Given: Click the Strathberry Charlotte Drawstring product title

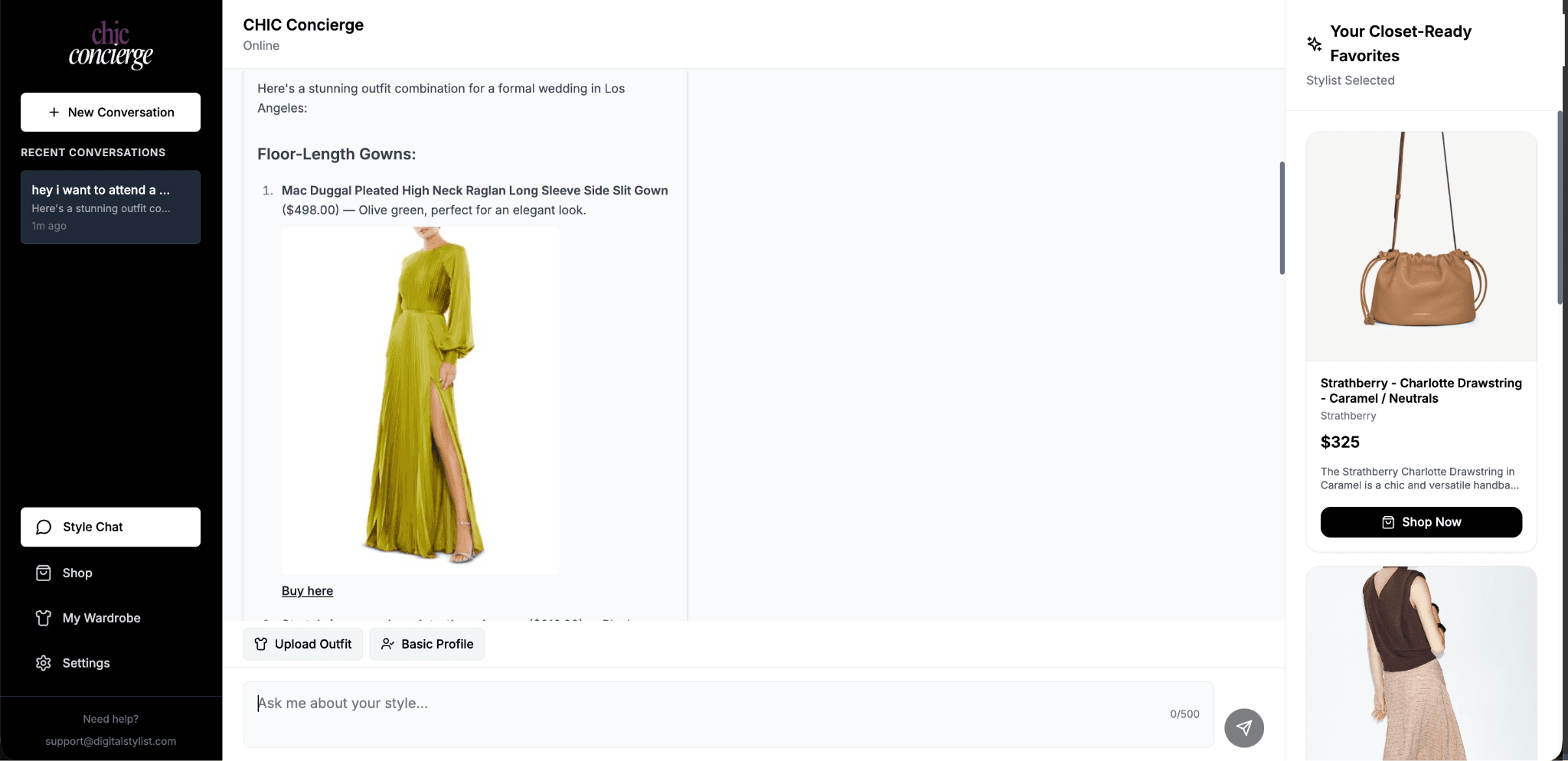Looking at the screenshot, I should pos(1421,390).
